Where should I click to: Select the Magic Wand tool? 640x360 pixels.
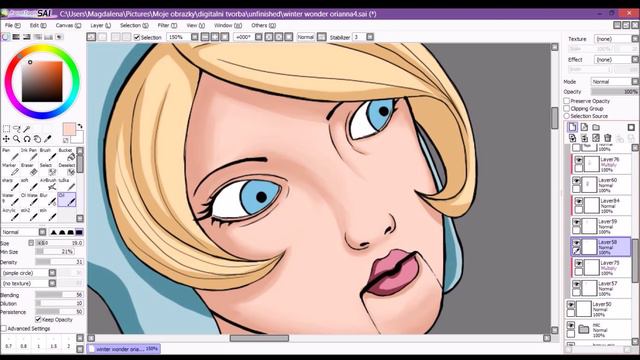tap(27, 129)
